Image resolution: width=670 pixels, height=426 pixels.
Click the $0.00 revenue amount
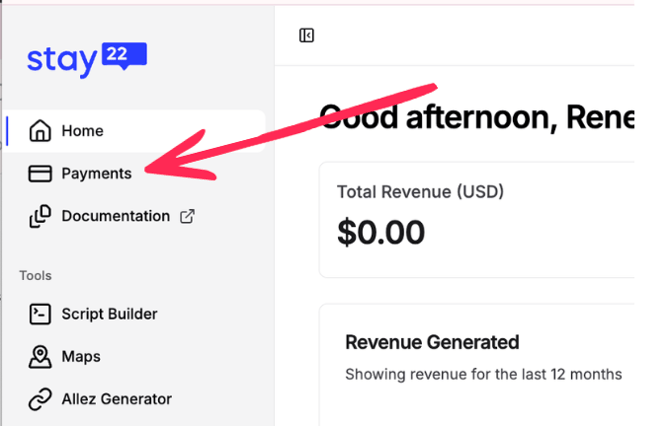[x=381, y=233]
